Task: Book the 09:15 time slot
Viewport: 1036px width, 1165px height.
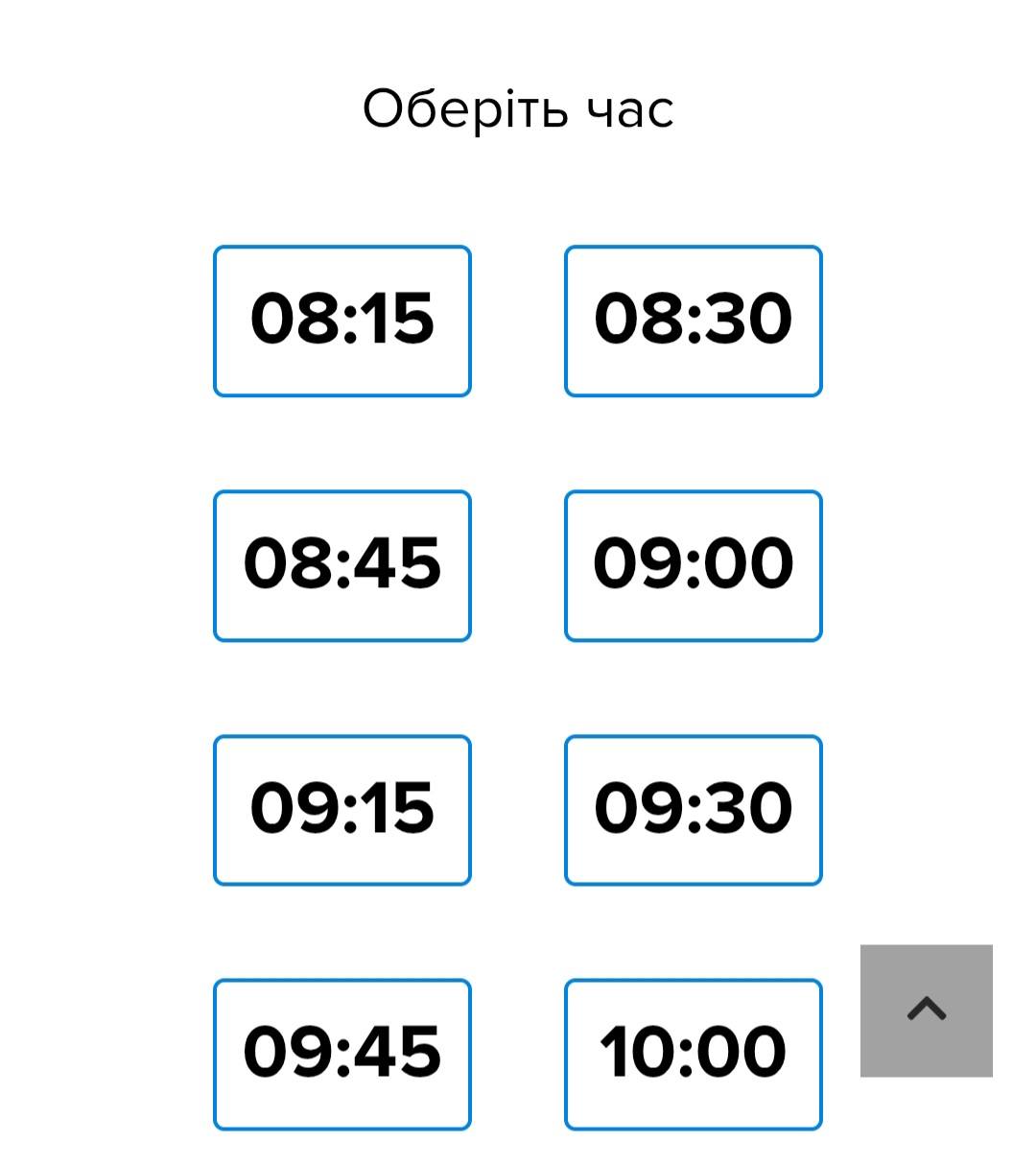Action: click(x=342, y=810)
